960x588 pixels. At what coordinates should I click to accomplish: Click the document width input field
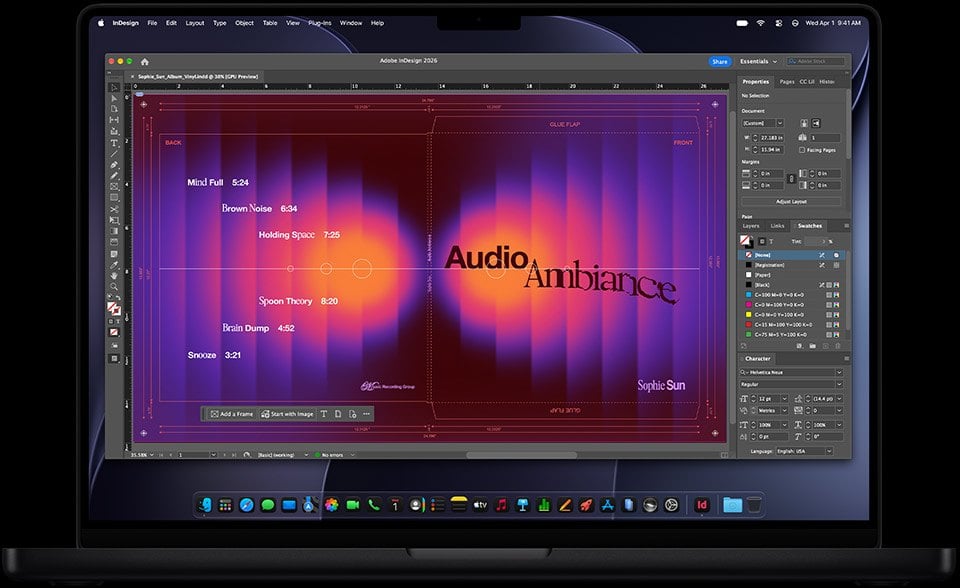coord(771,138)
